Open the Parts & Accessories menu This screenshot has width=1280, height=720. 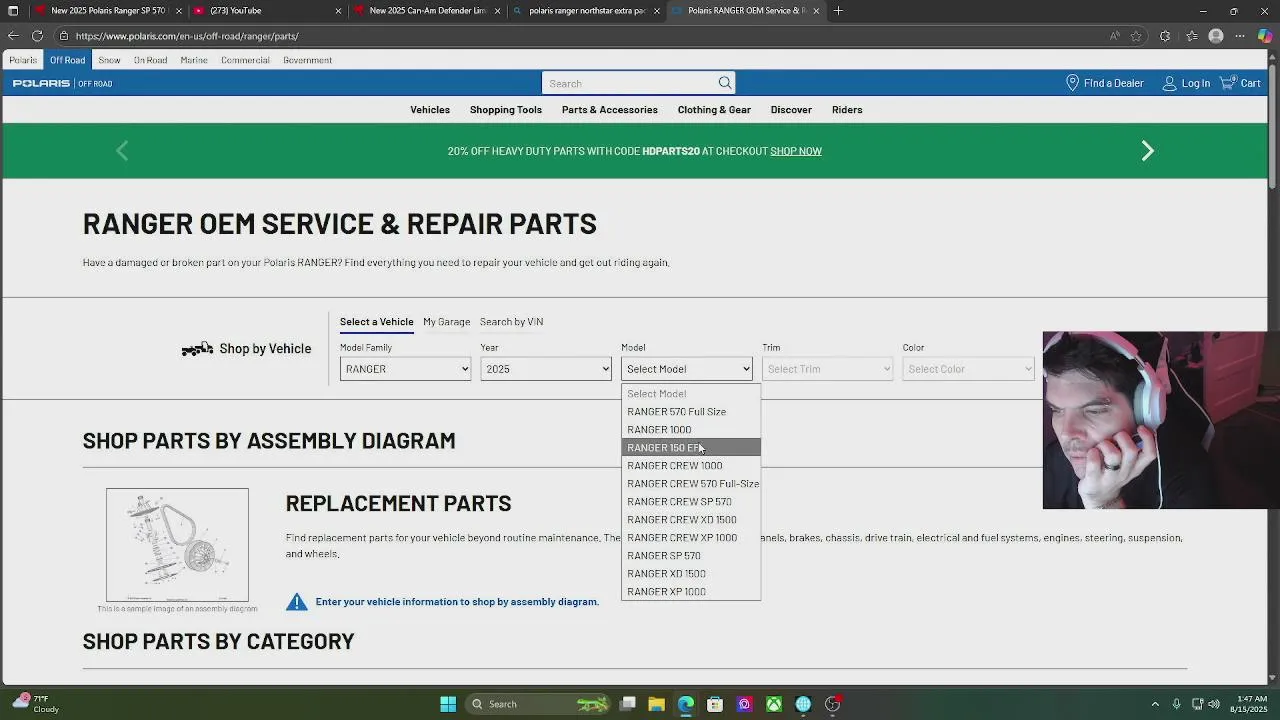610,110
